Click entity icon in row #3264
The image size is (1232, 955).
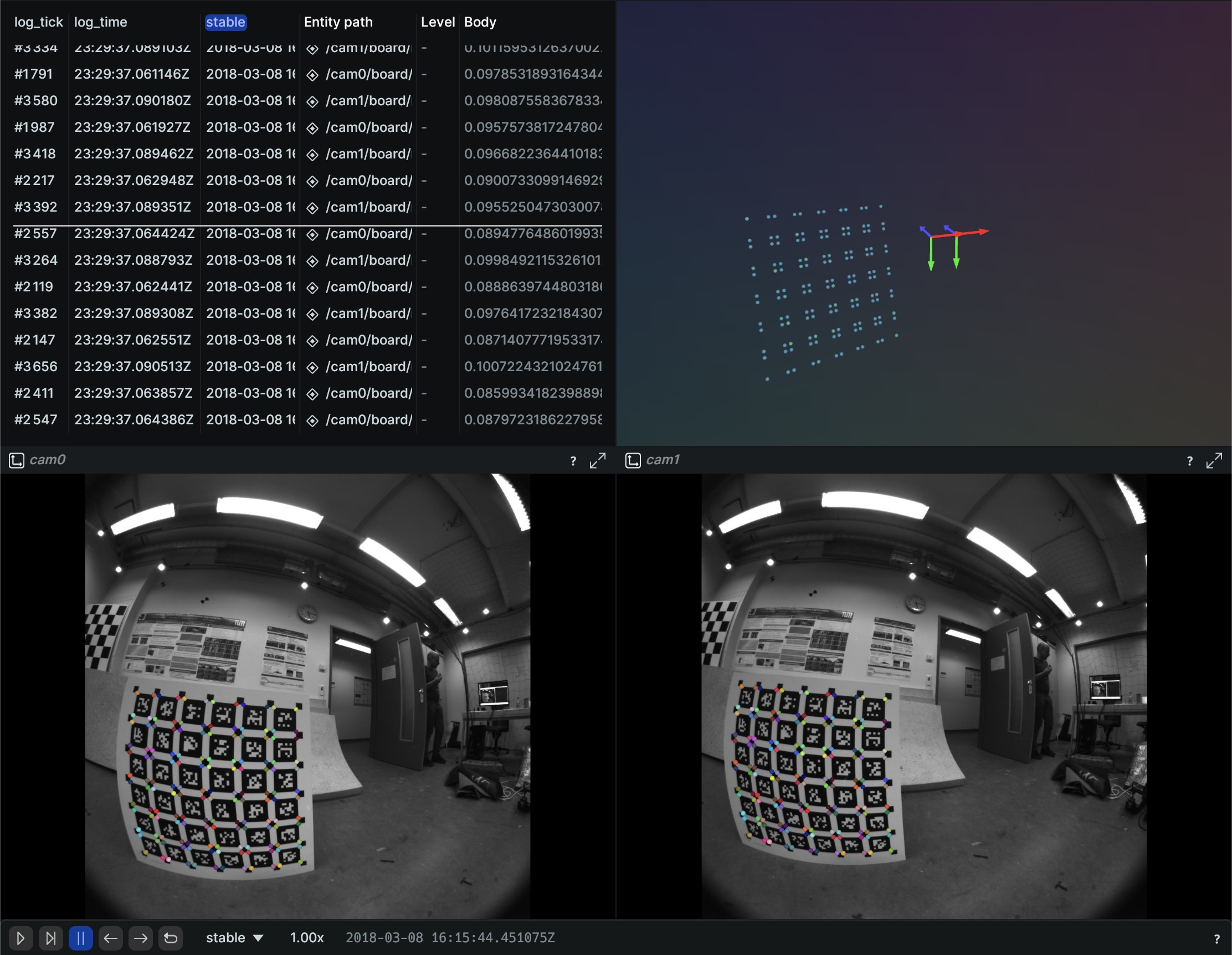(312, 261)
